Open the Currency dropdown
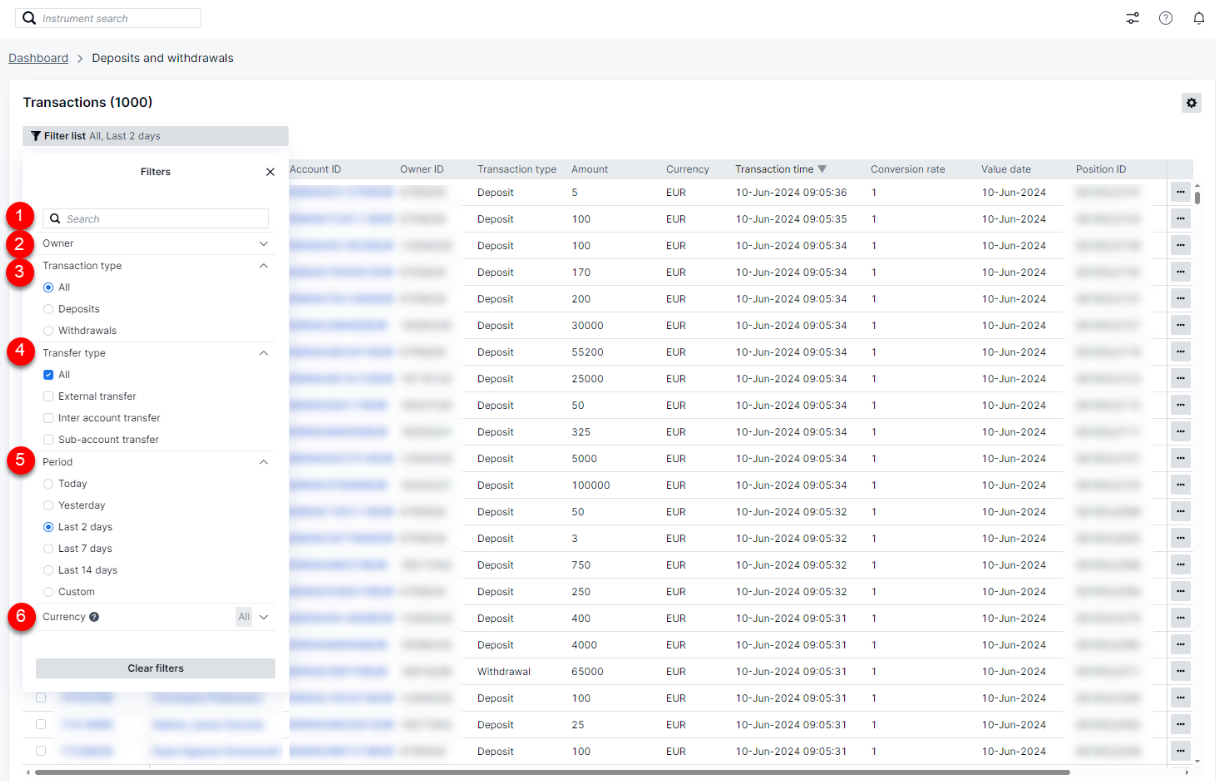Image resolution: width=1216 pixels, height=782 pixels. [x=264, y=617]
